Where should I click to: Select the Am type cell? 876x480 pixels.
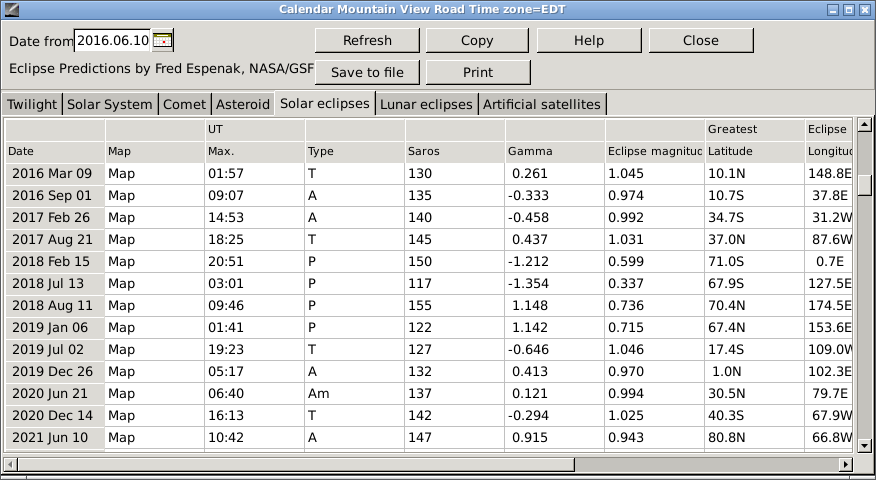(354, 394)
